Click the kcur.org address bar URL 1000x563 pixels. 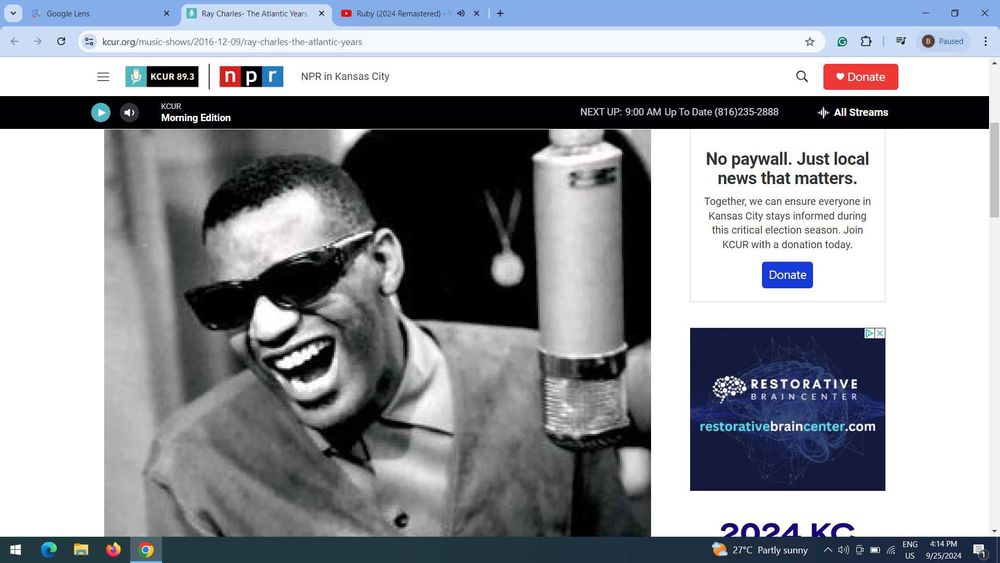click(x=232, y=41)
